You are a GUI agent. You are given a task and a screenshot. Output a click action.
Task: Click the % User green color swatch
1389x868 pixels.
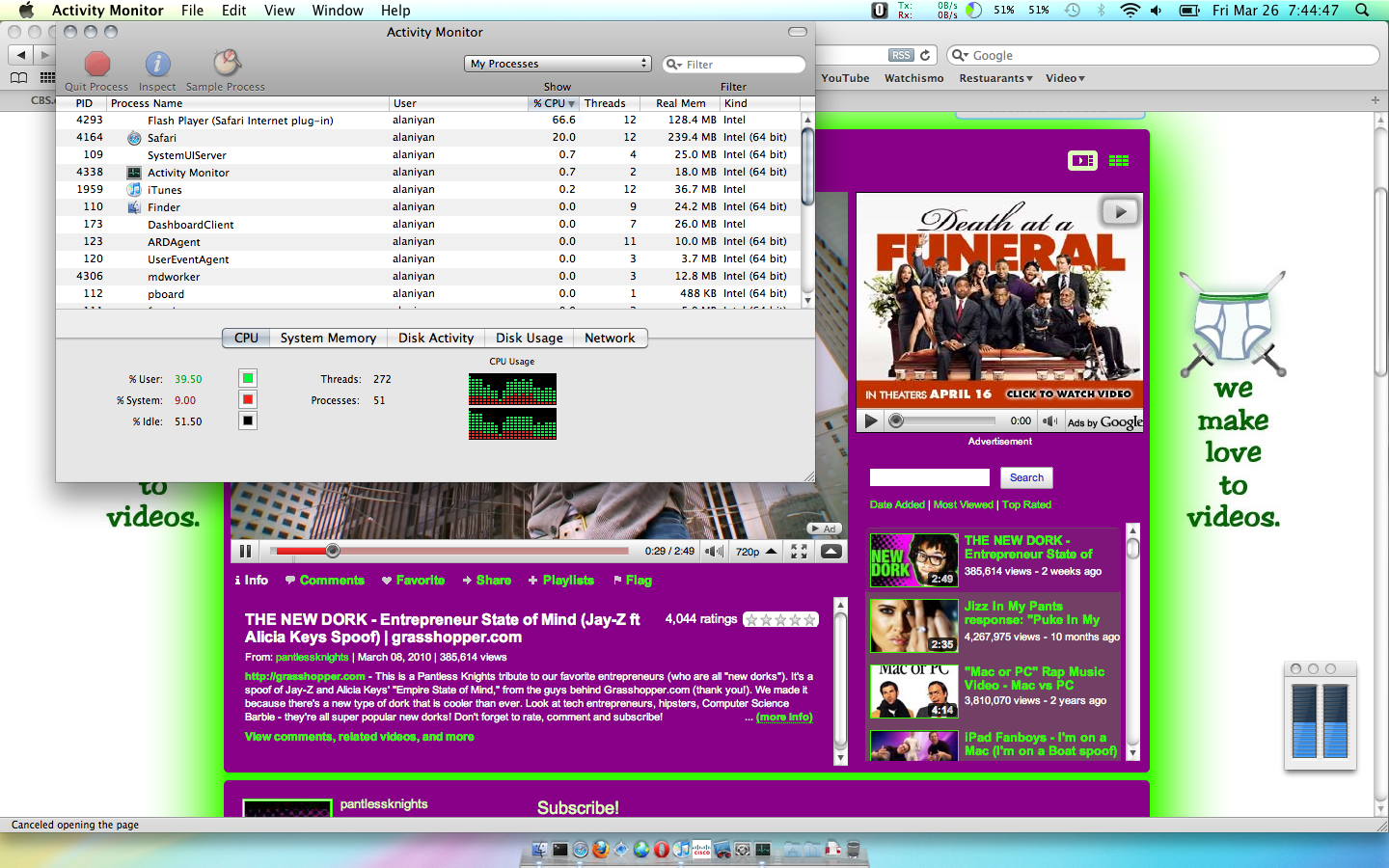click(248, 378)
